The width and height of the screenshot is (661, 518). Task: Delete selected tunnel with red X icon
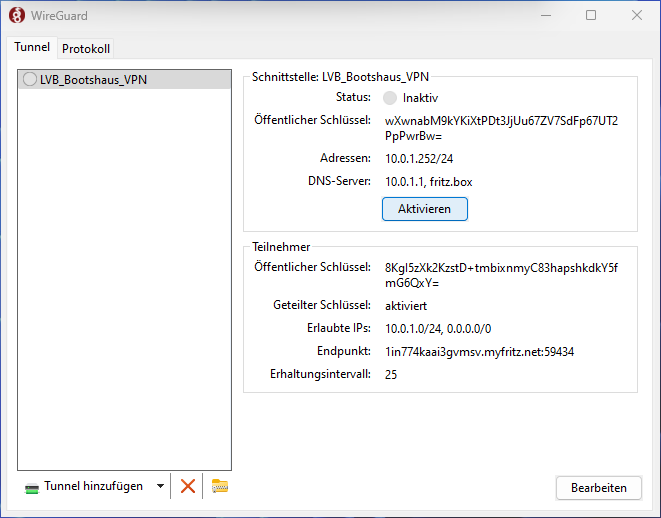[188, 486]
